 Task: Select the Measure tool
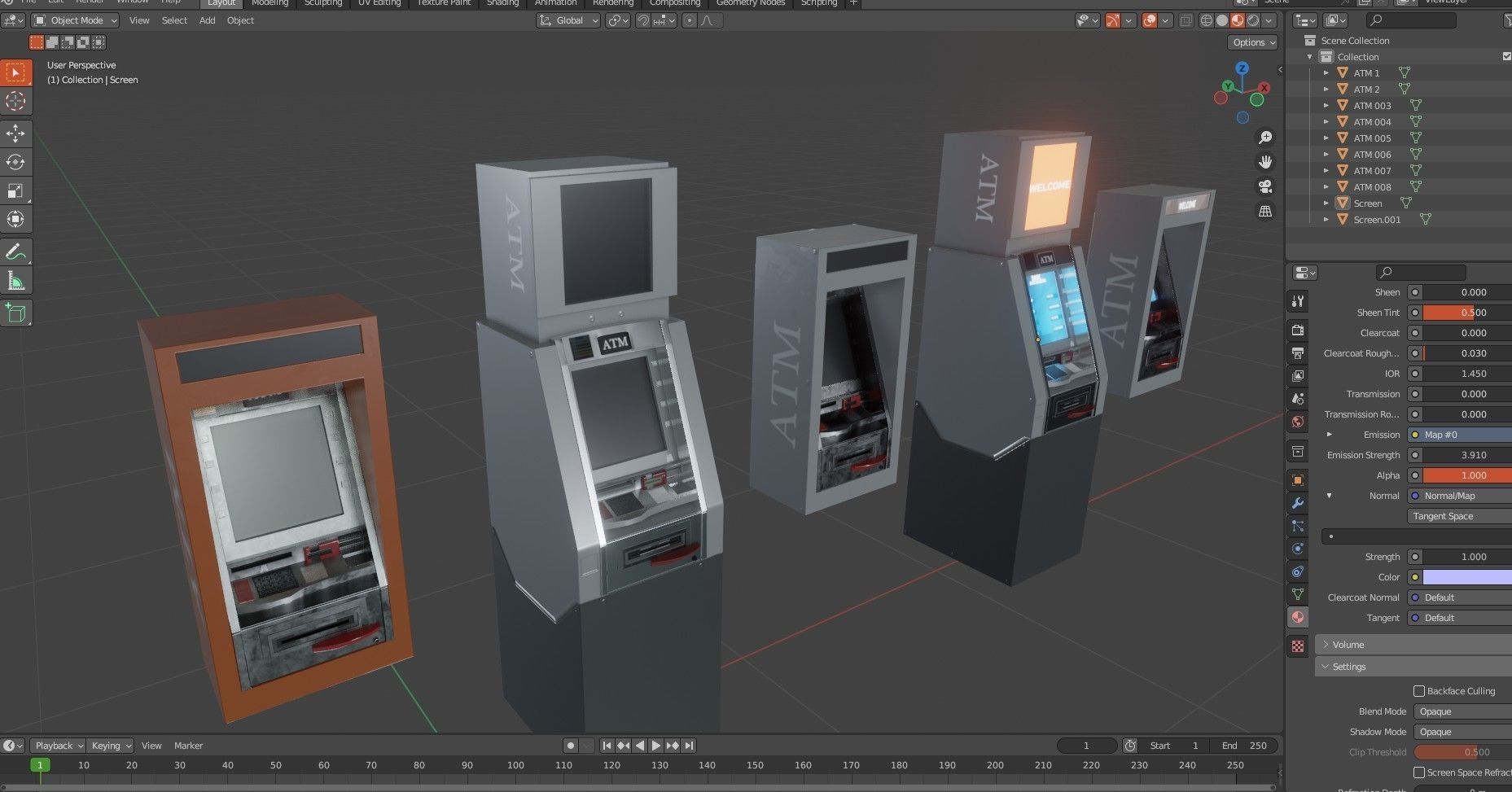point(16,280)
